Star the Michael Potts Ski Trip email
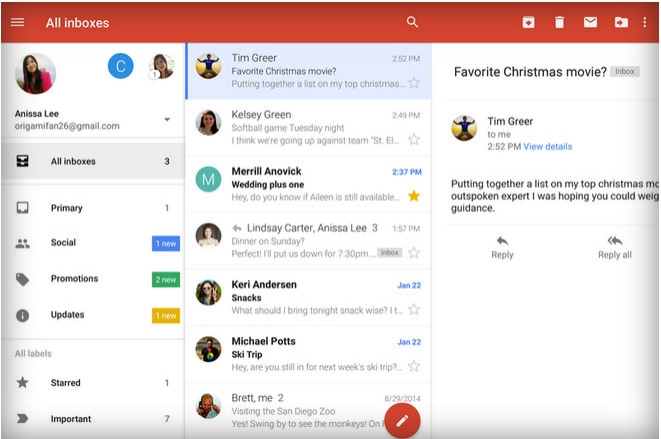661x439 pixels. 414,366
